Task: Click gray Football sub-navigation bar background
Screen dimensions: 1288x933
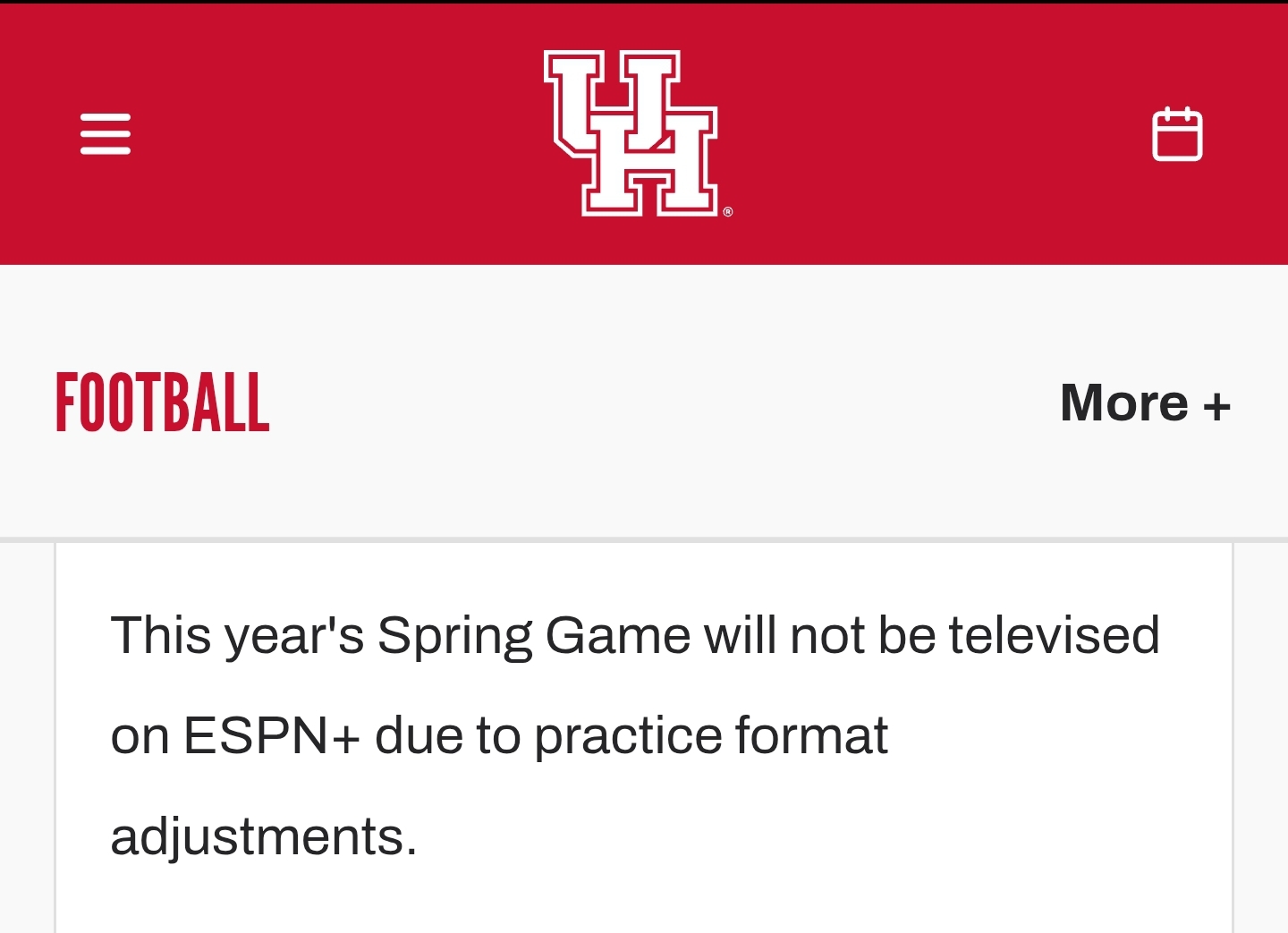Action: (662, 403)
